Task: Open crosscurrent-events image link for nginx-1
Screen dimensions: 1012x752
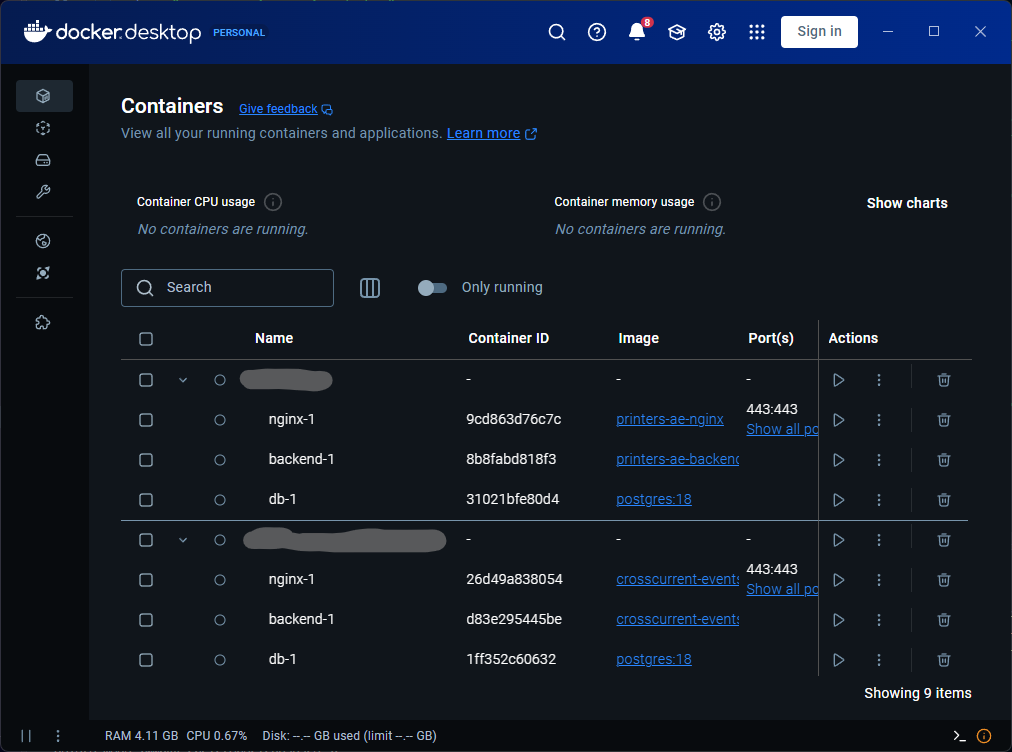Action: [677, 580]
